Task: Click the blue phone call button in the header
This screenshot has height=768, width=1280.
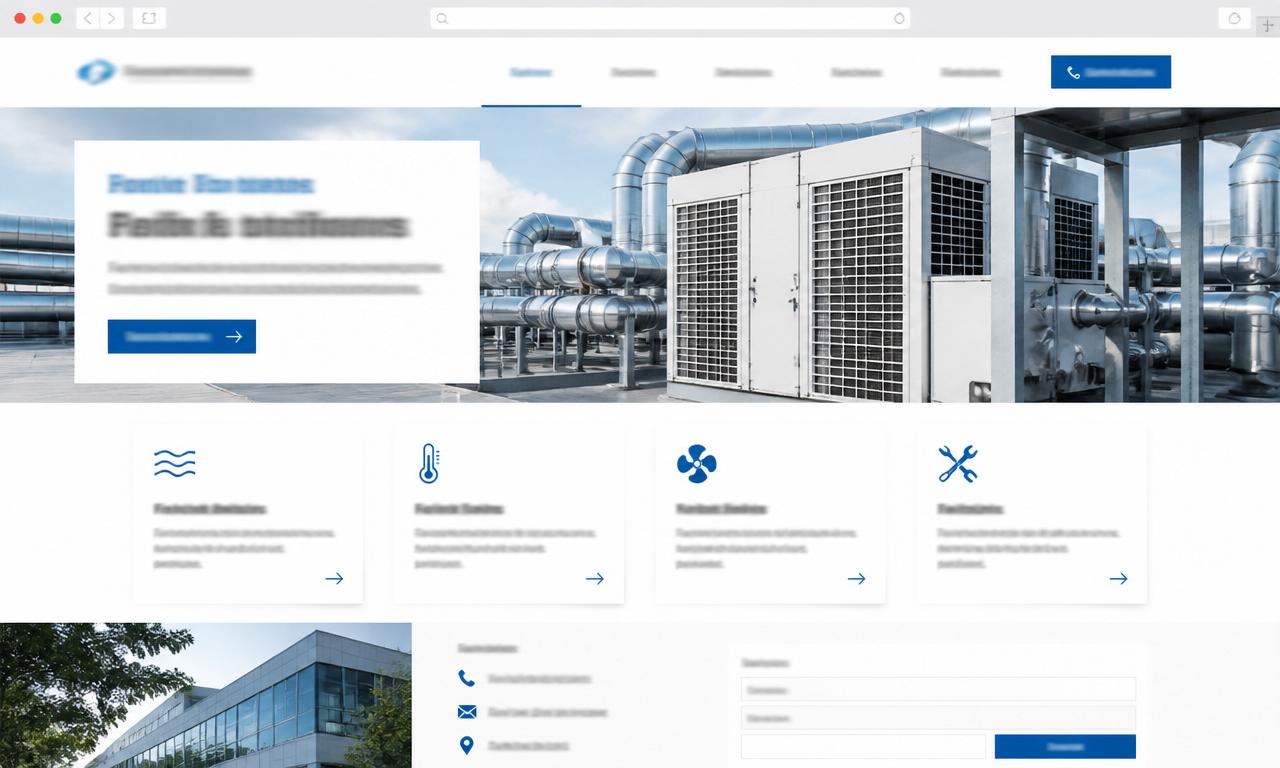Action: click(1111, 72)
